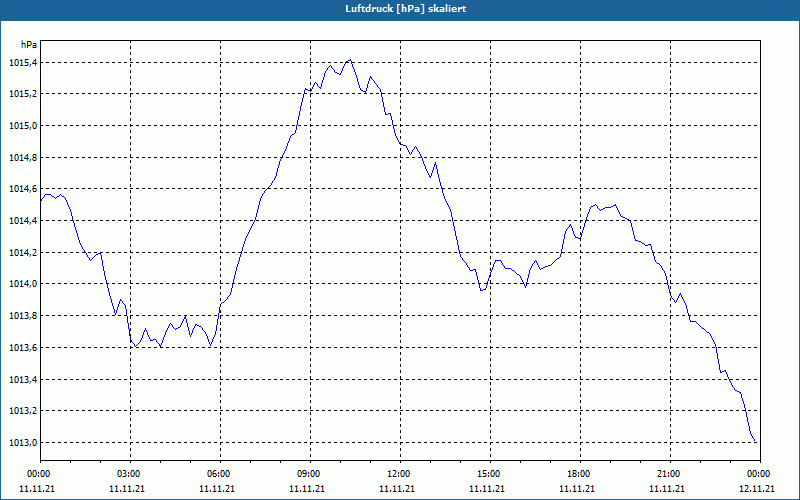Viewport: 800px width, 500px height.
Task: Select the 1013,0 y-axis label
Action: pyautogui.click(x=23, y=442)
